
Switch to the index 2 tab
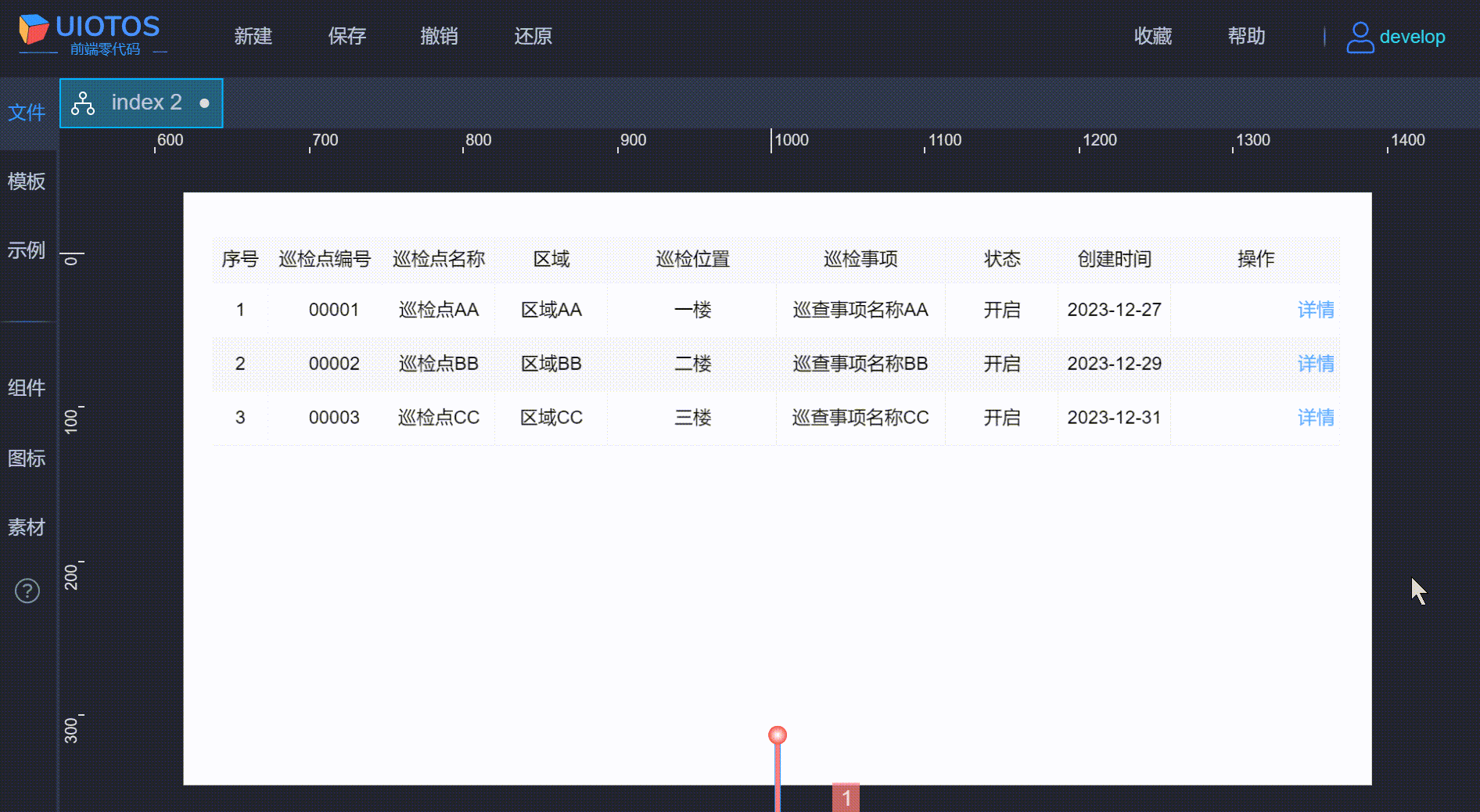pos(146,102)
